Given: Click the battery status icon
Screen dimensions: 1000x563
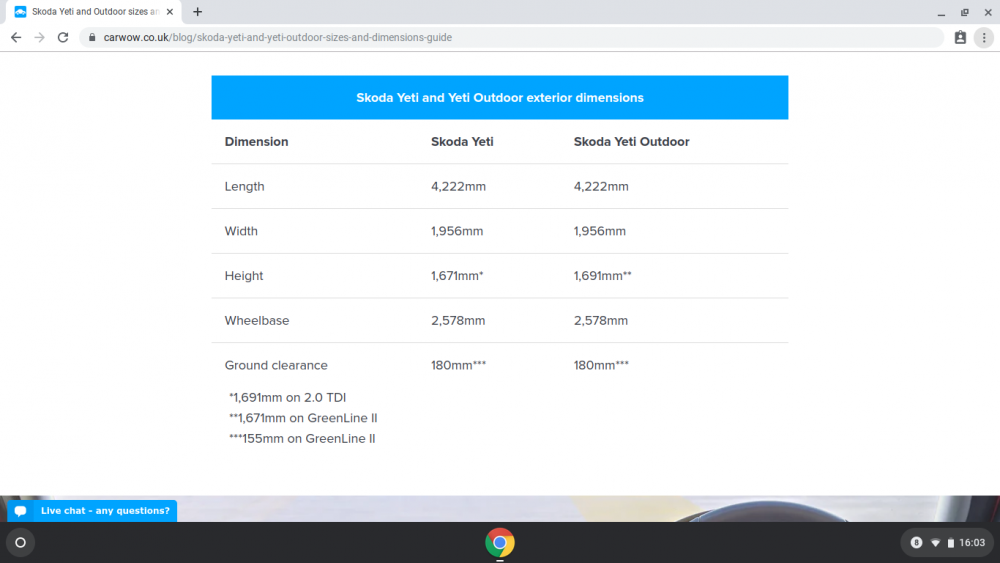Looking at the screenshot, I should click(950, 543).
